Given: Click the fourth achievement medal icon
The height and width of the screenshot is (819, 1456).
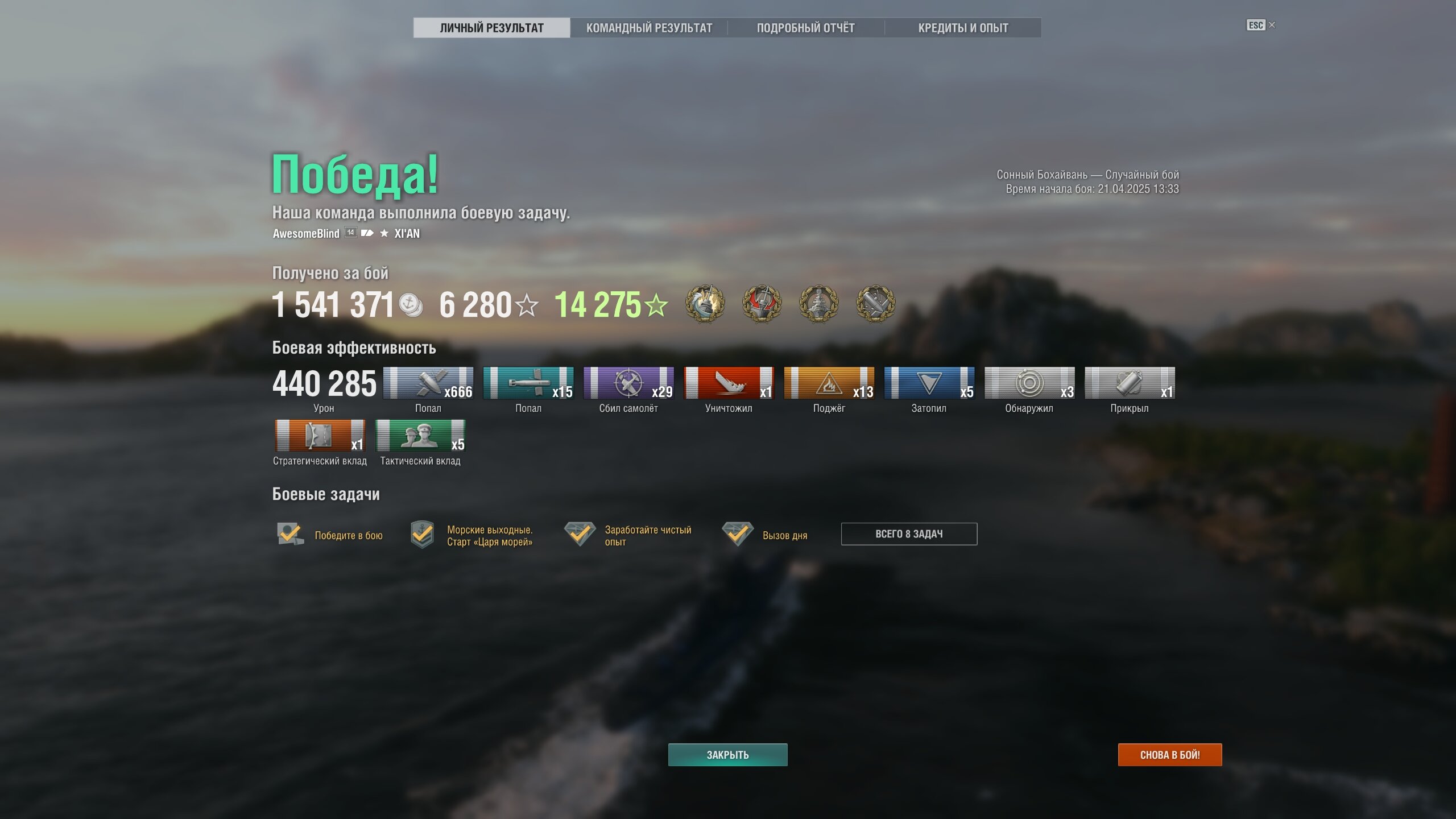Looking at the screenshot, I should point(875,304).
